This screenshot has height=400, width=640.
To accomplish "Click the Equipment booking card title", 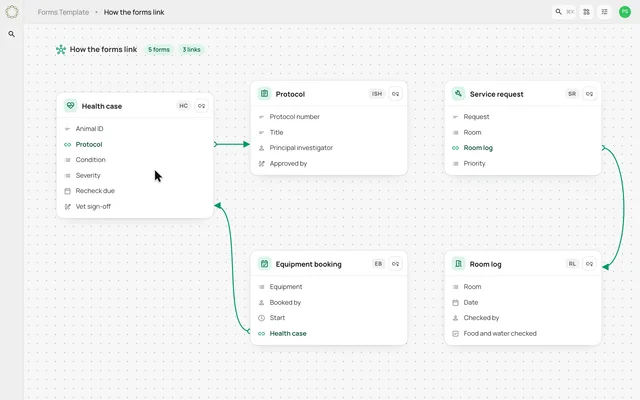I will (309, 264).
